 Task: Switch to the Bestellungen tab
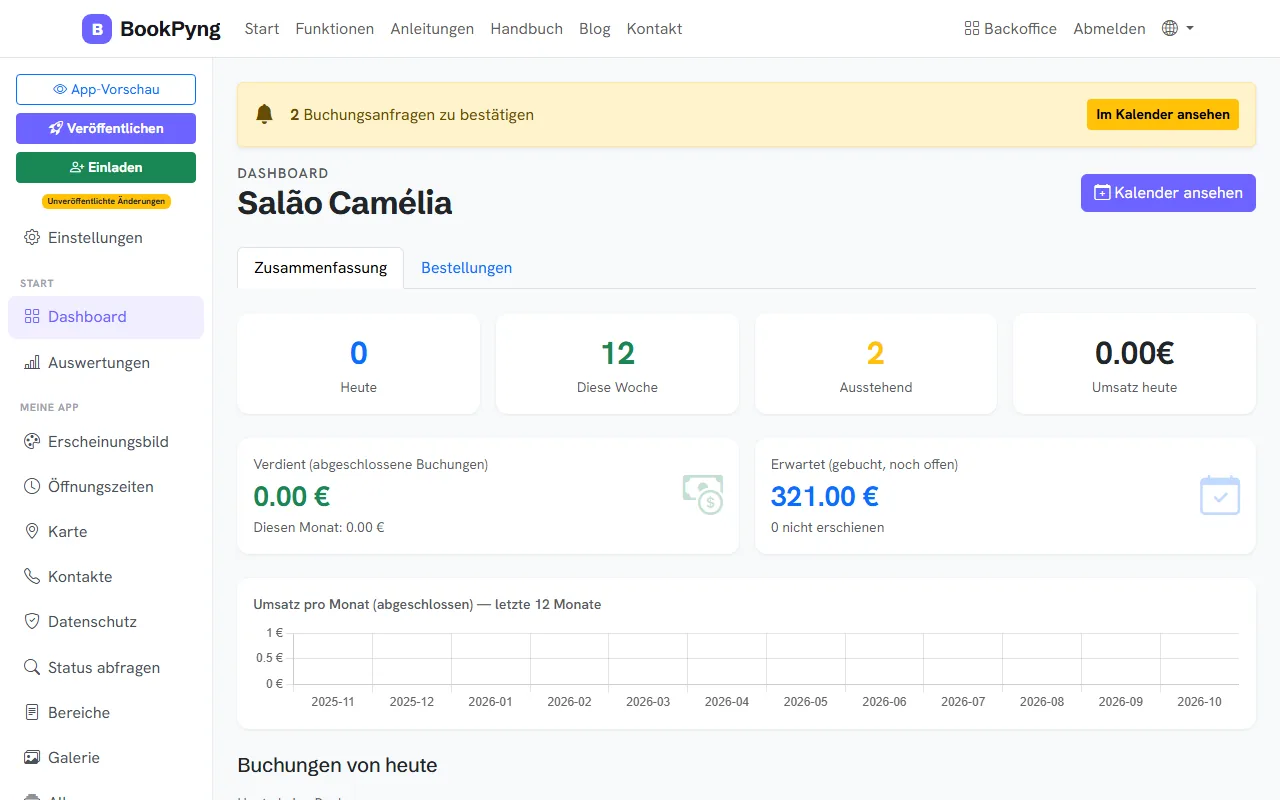coord(466,268)
